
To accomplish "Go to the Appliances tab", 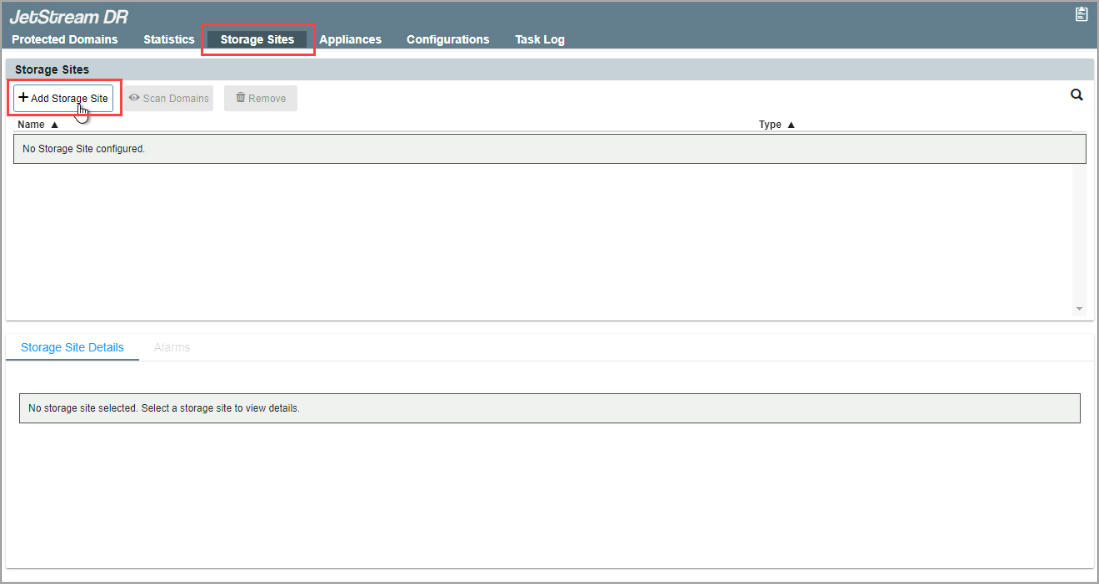I will click(x=350, y=40).
